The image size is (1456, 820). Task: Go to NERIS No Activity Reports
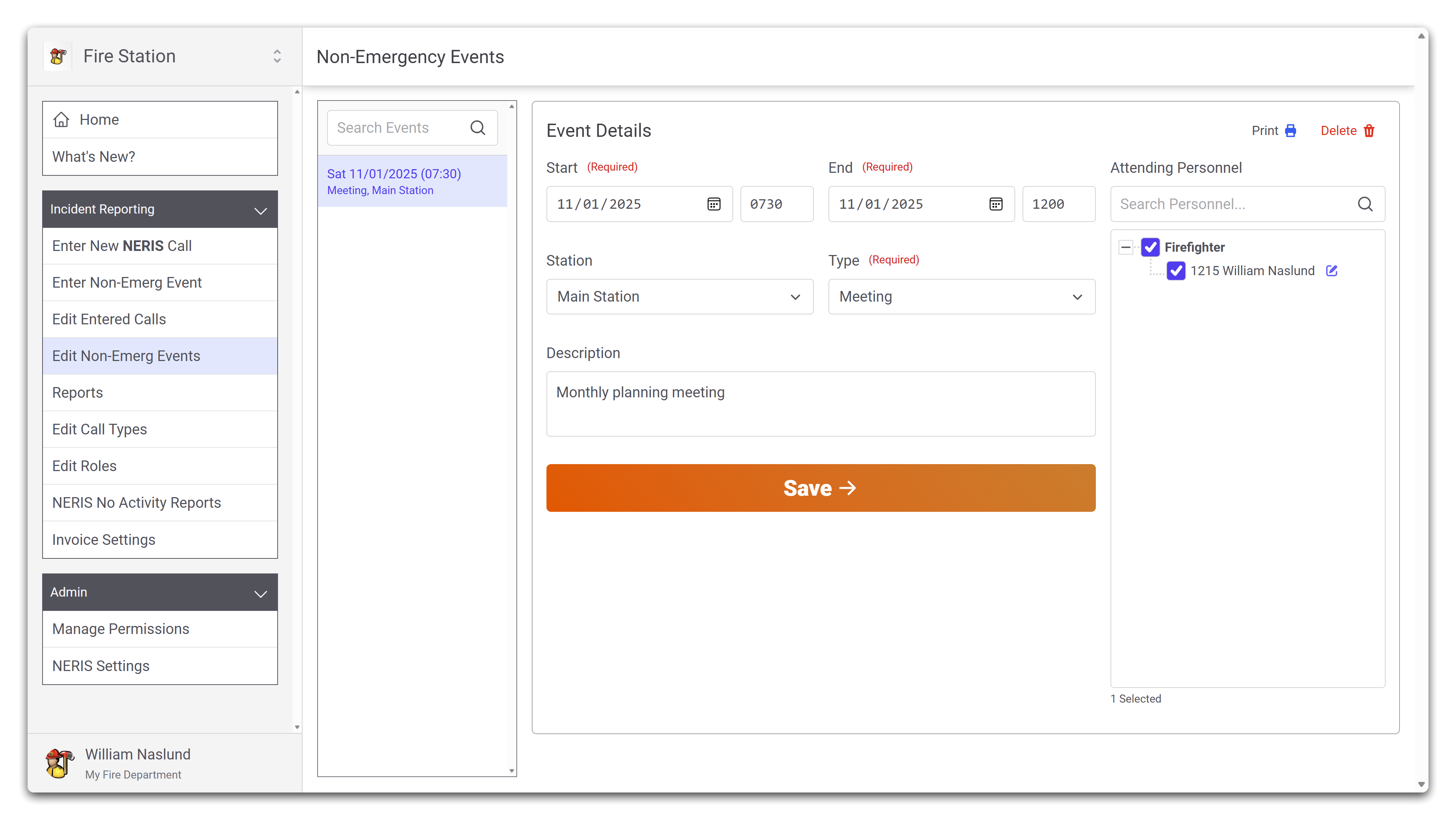pos(136,503)
